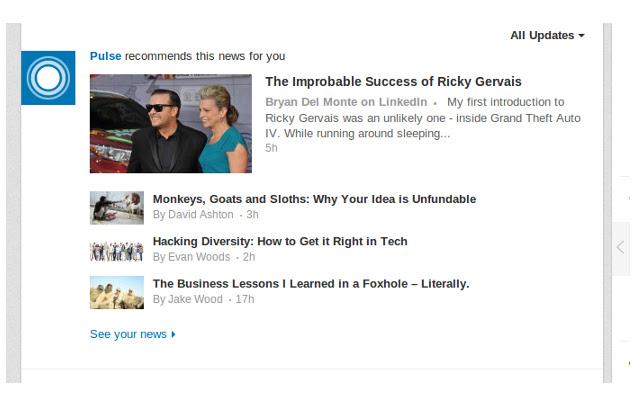This screenshot has width=640, height=400.
Task: Open 'Hacking Diversity' article headline
Action: click(x=280, y=241)
